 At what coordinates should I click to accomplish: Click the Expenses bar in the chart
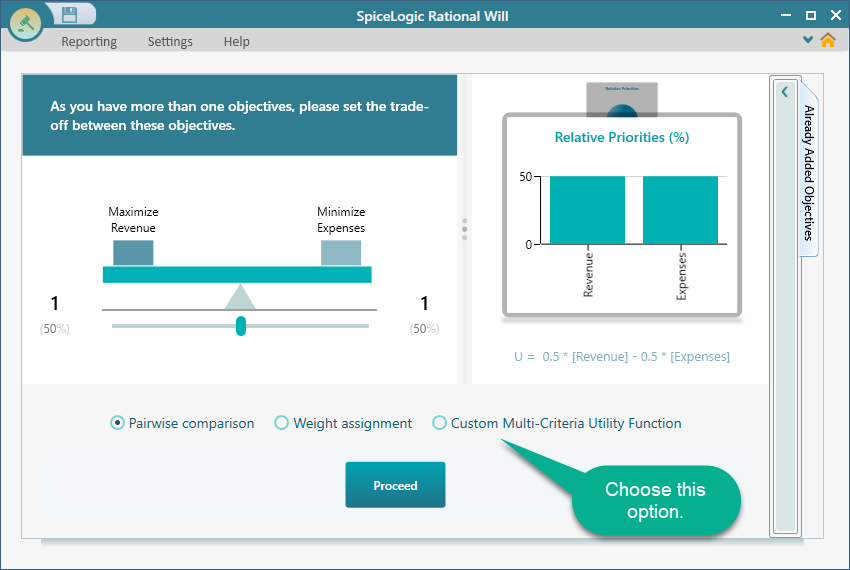pos(680,210)
